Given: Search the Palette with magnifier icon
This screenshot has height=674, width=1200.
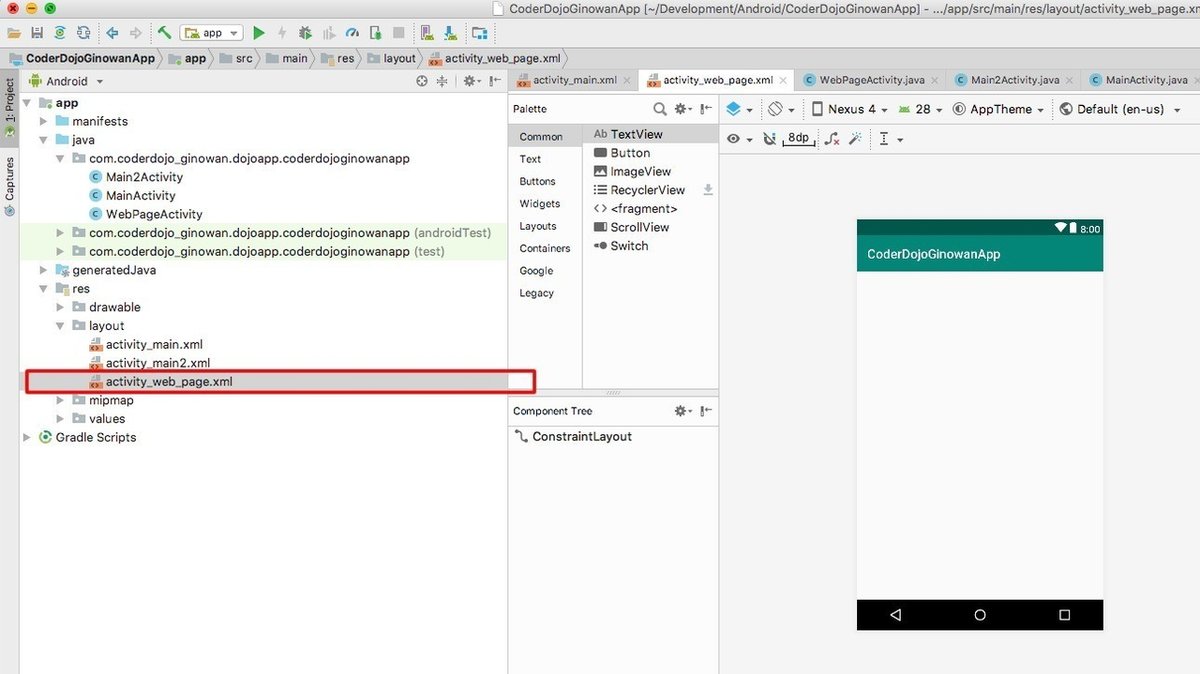Looking at the screenshot, I should pos(660,109).
